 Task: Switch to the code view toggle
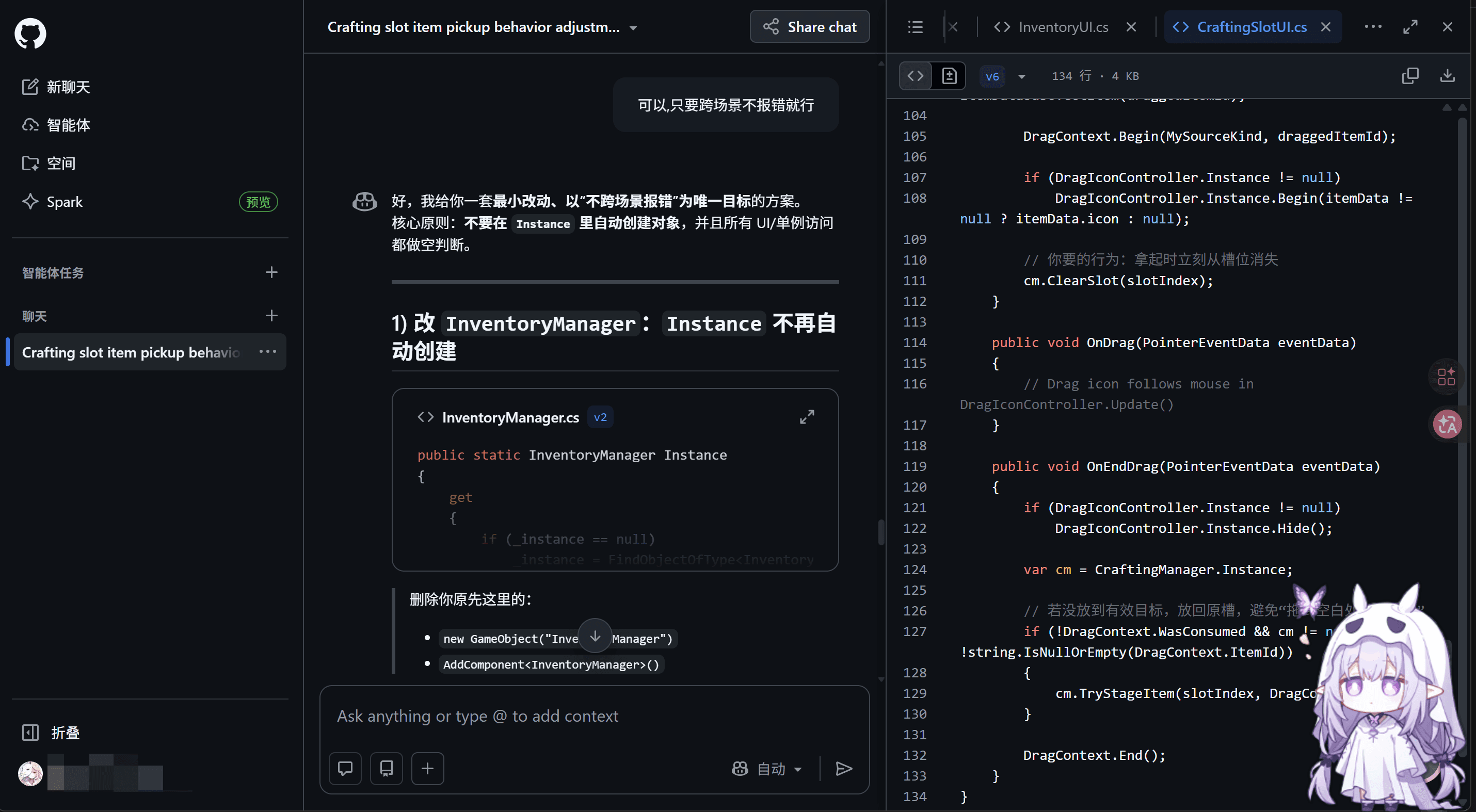click(x=916, y=76)
